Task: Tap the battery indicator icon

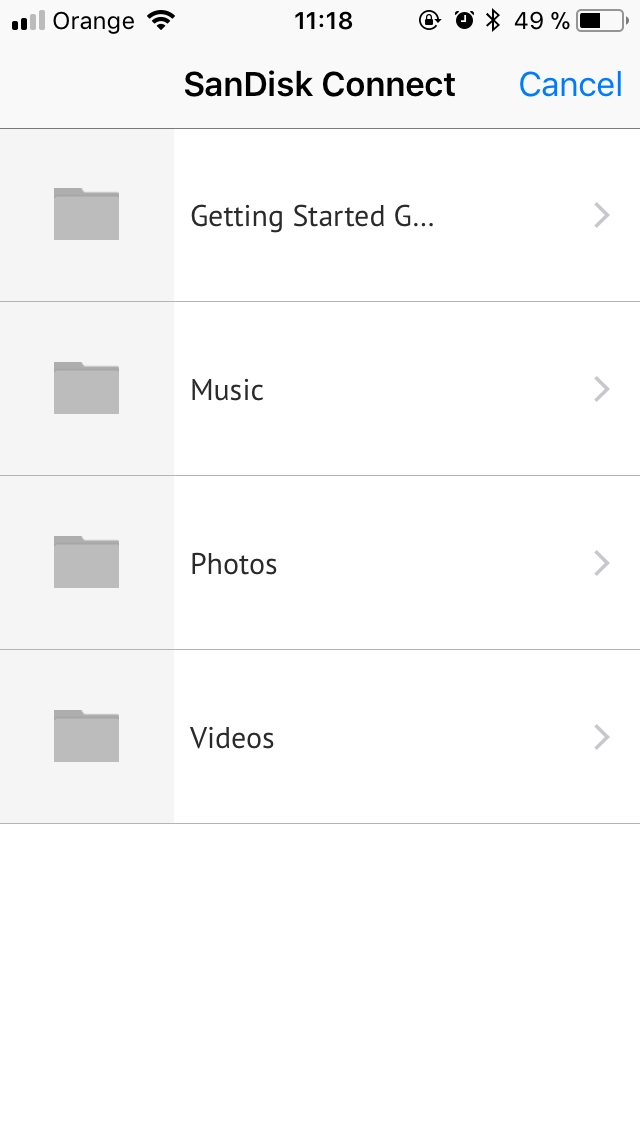Action: (603, 21)
